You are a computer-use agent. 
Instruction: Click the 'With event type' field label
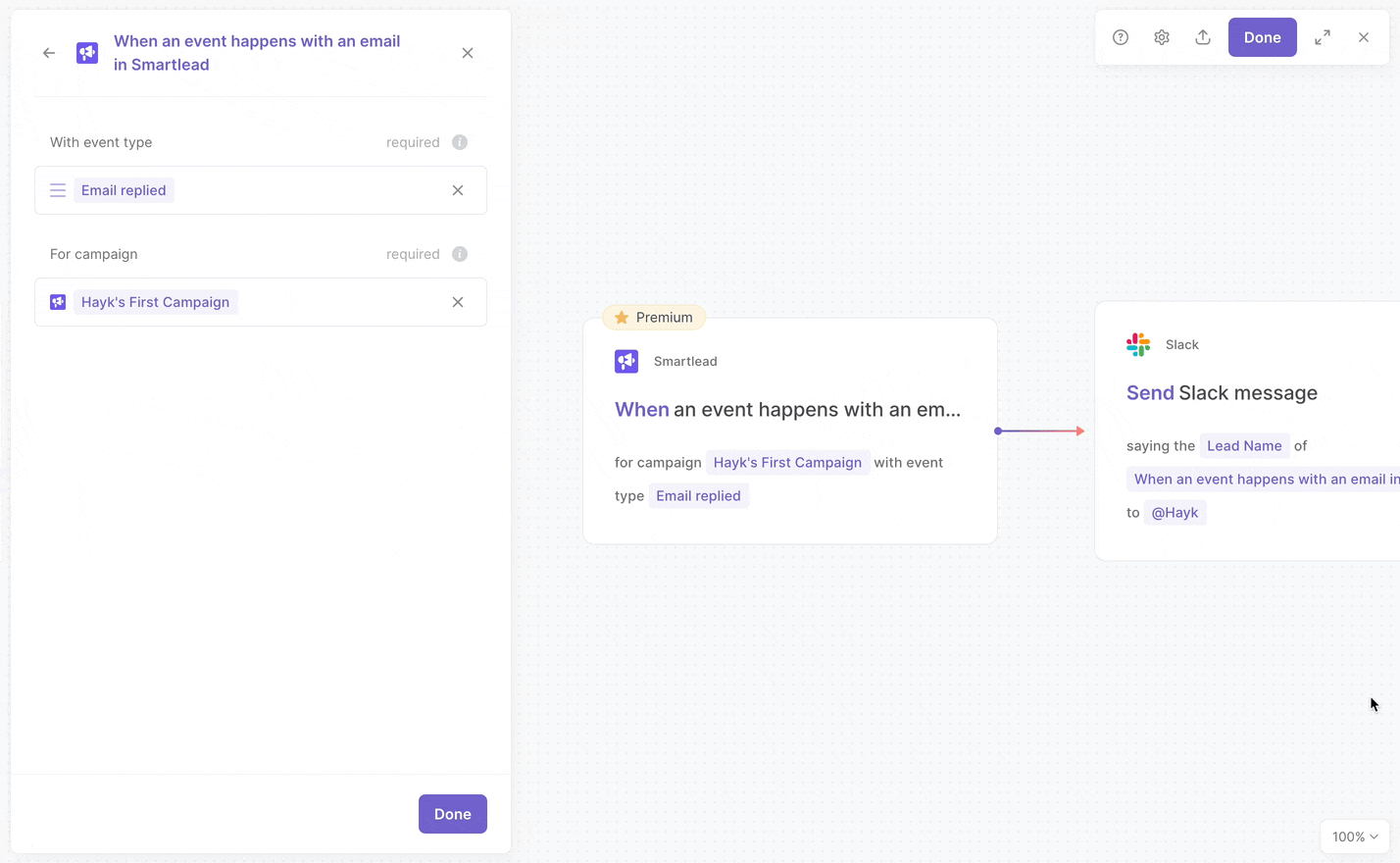click(x=101, y=142)
